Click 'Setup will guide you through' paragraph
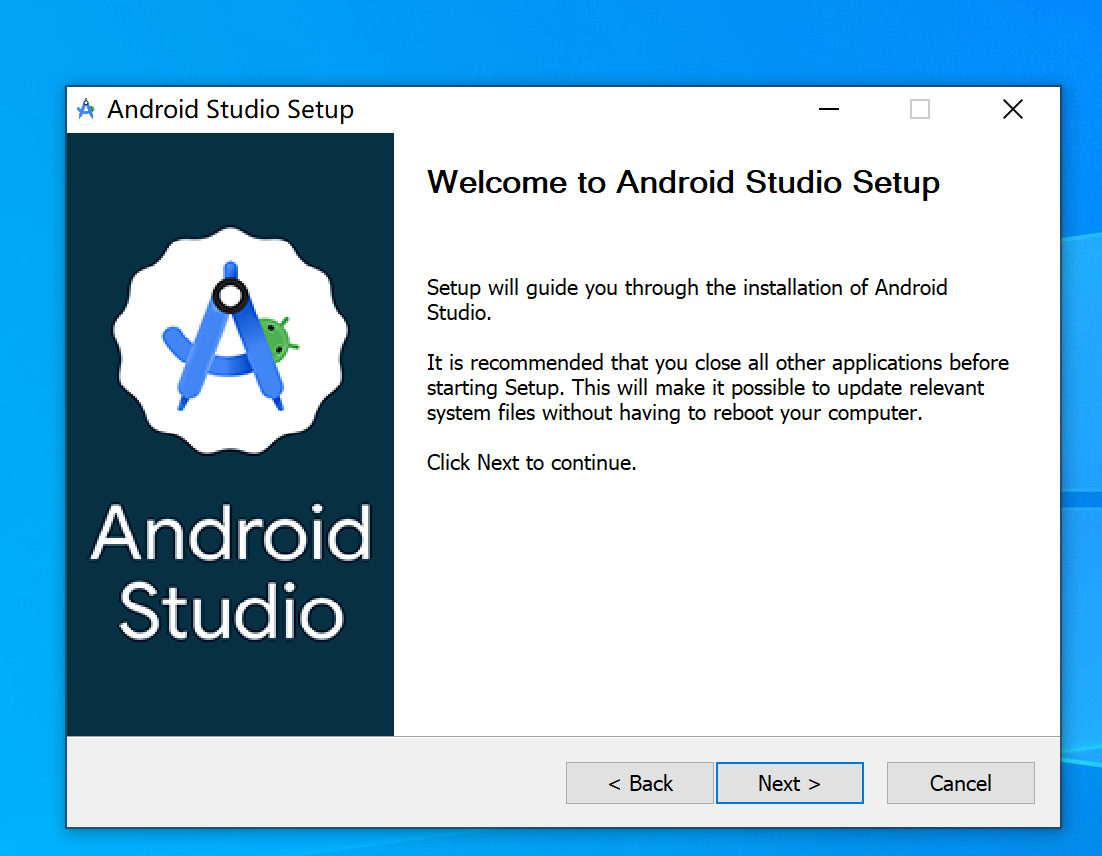 687,300
